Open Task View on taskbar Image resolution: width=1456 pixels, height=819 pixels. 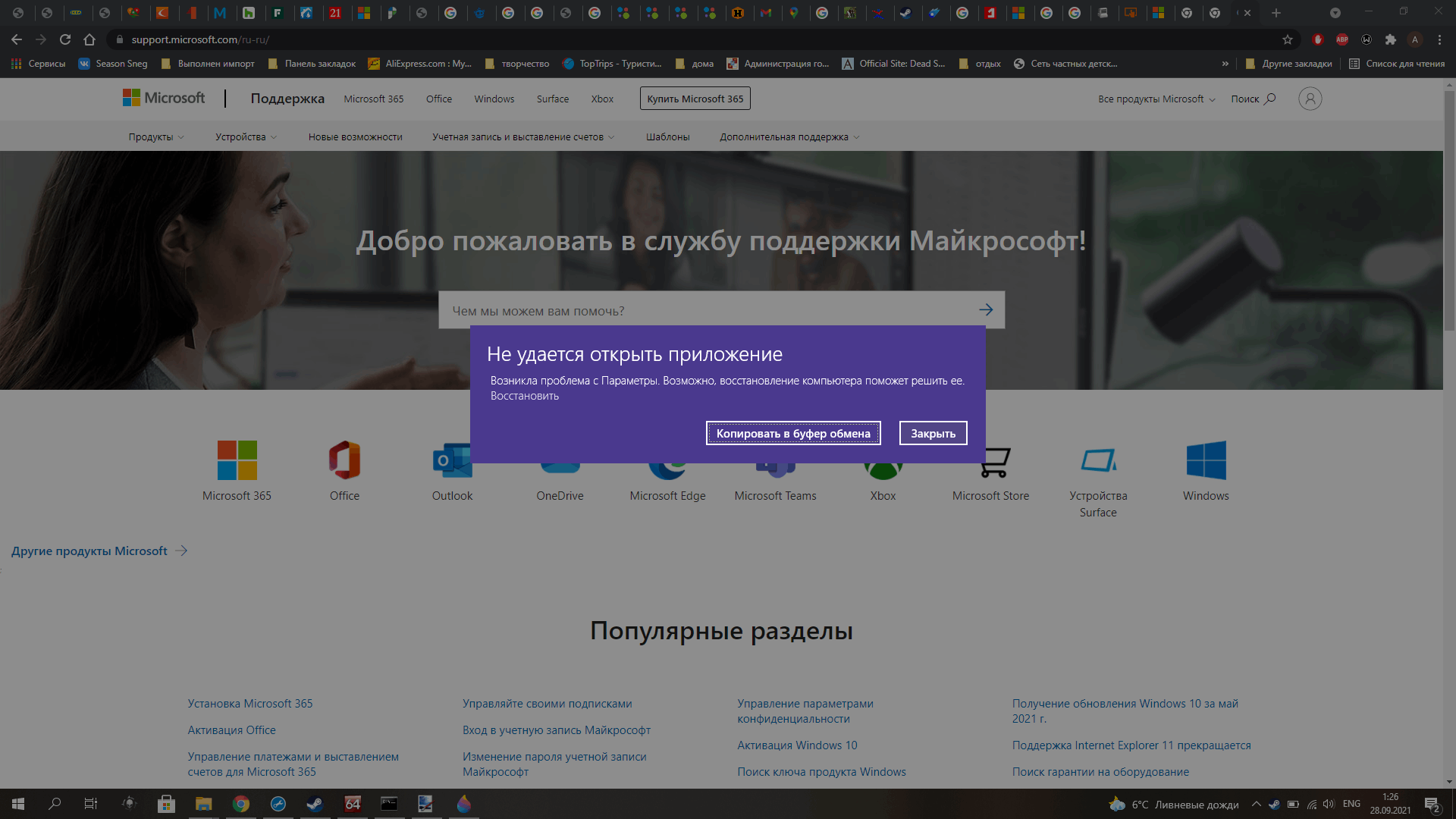click(x=91, y=804)
